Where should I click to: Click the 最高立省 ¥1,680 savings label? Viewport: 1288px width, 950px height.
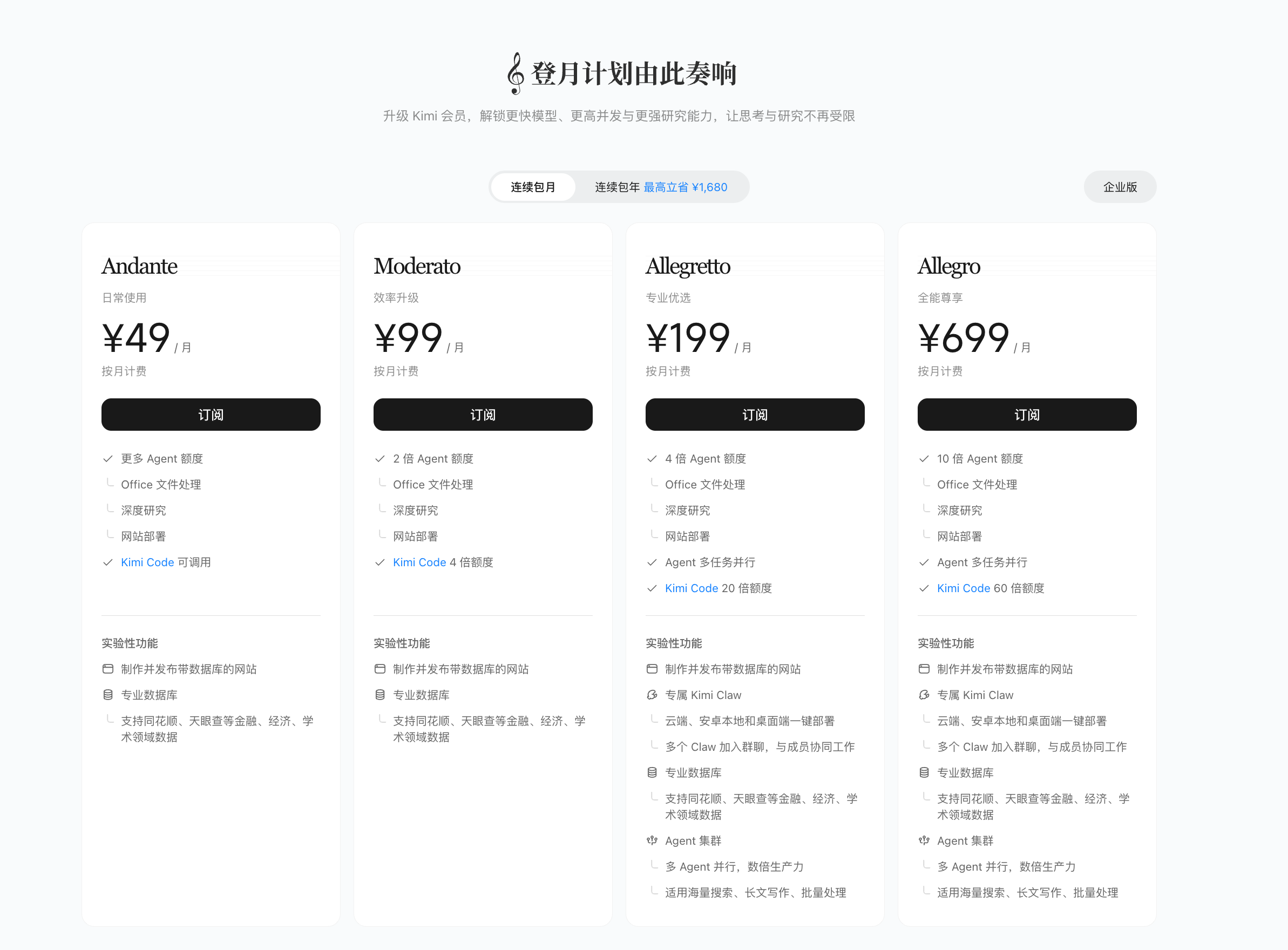pyautogui.click(x=686, y=187)
